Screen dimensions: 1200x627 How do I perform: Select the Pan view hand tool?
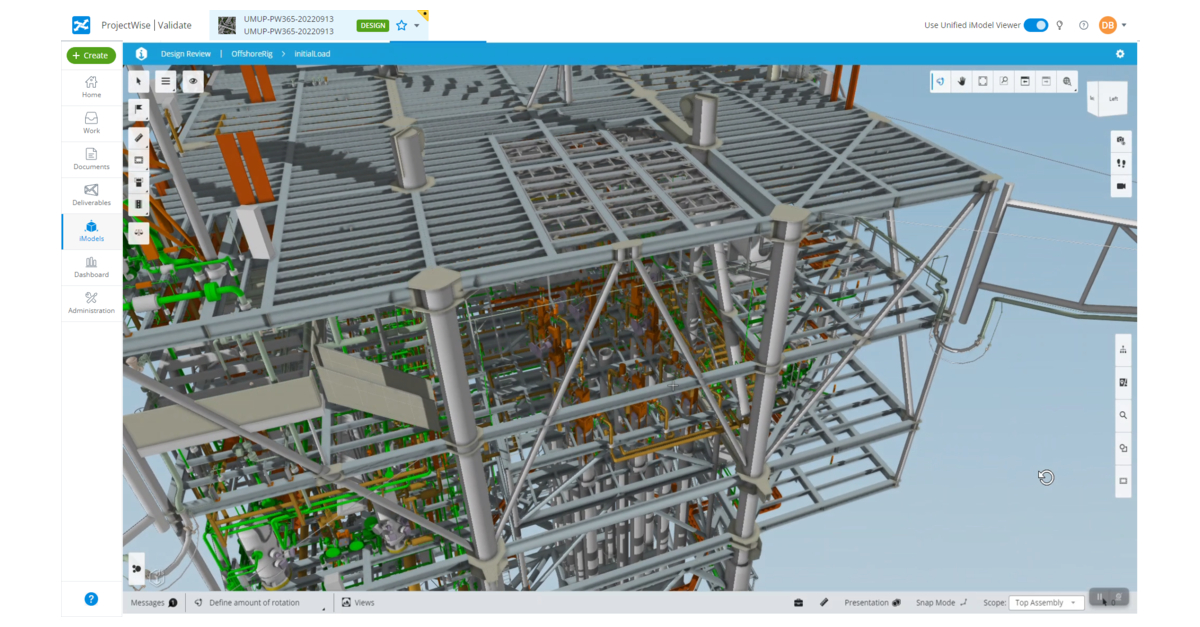click(962, 81)
